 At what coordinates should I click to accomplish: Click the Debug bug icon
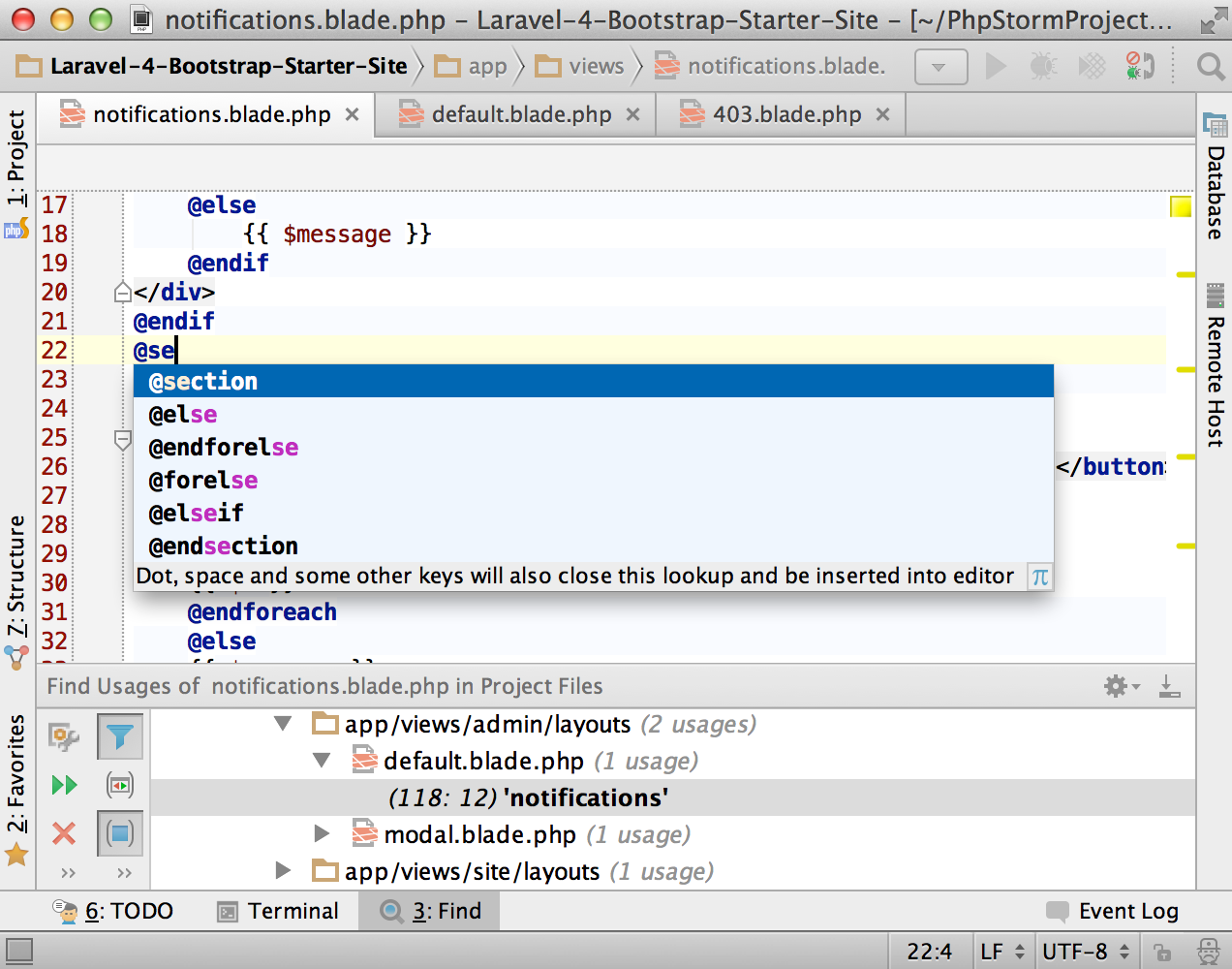coord(1043,66)
